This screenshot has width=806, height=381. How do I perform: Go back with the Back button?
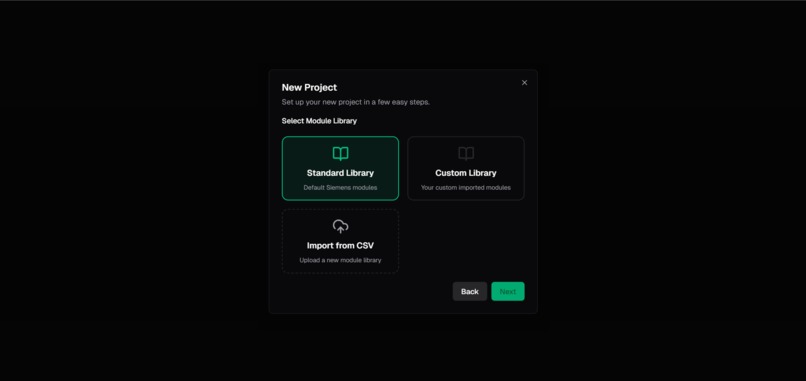point(470,292)
